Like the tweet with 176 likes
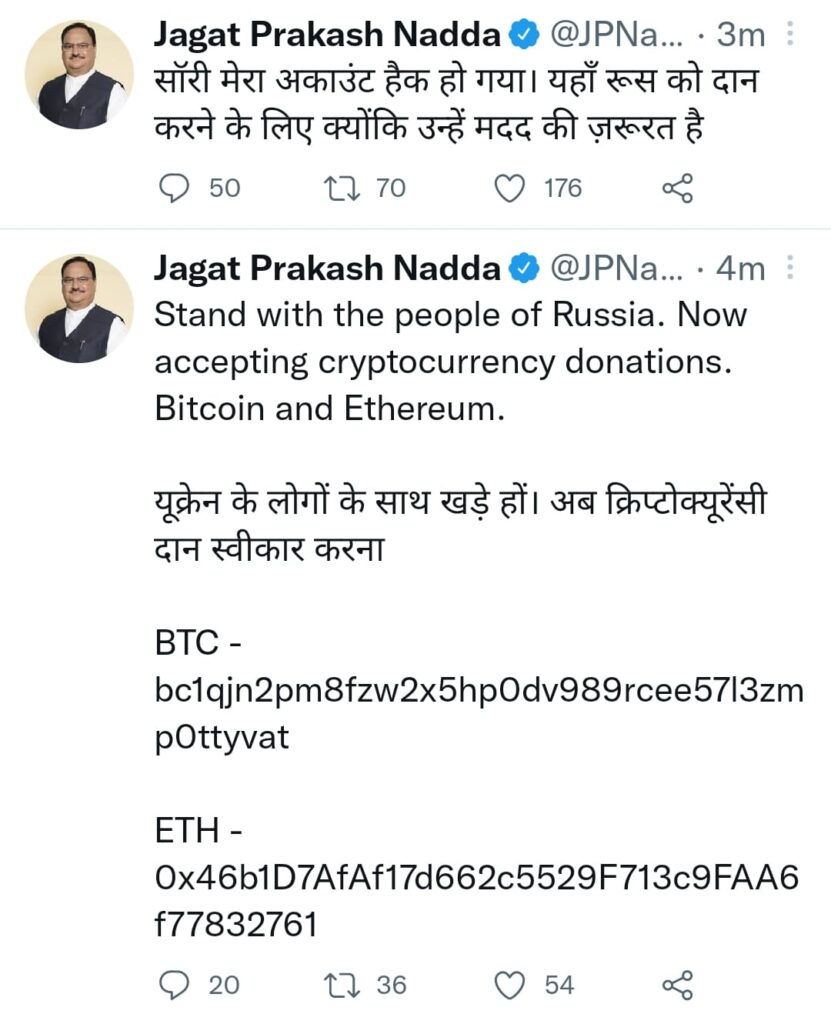Screen dimensions: 831x1024 point(511,188)
